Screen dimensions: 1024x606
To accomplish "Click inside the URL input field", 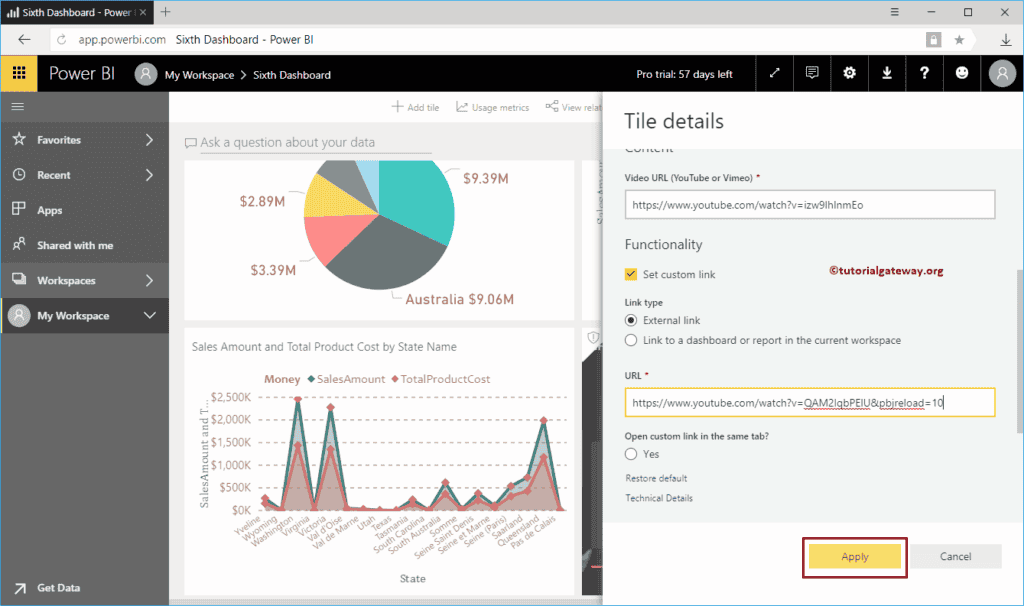I will point(811,402).
